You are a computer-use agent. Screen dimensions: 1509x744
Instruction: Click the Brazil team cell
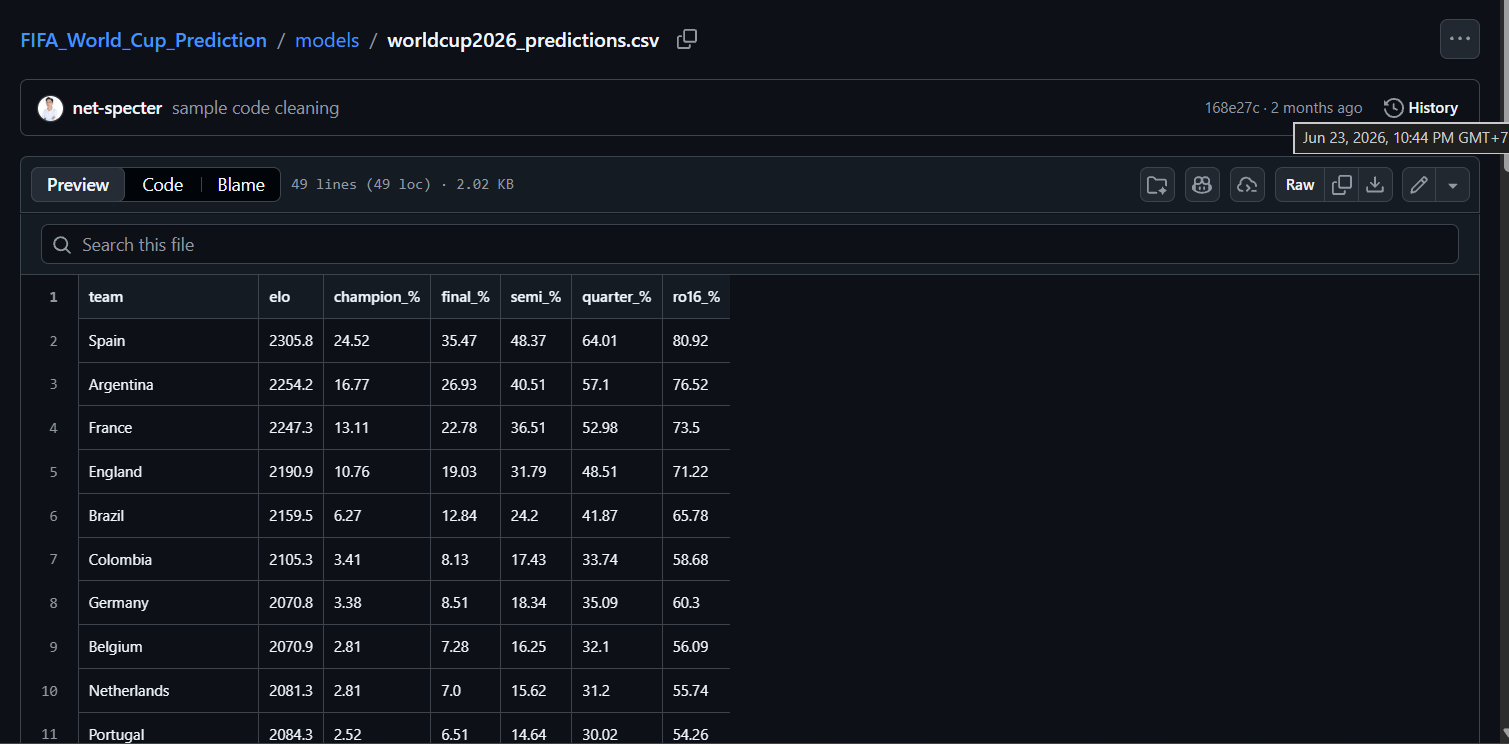point(168,516)
